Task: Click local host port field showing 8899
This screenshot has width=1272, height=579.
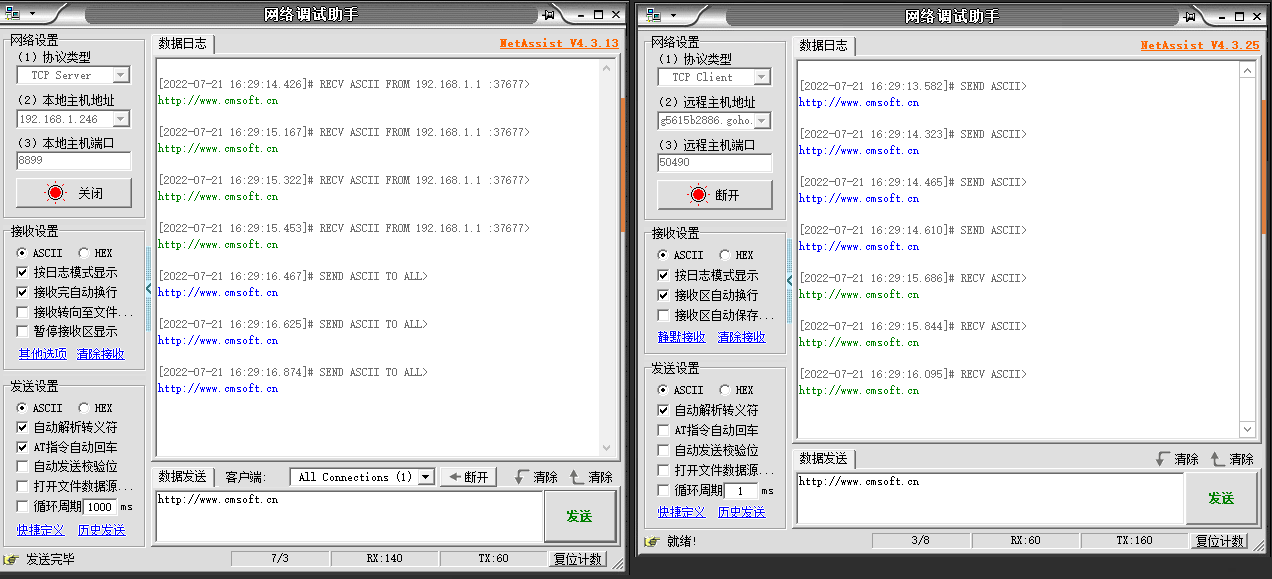Action: (74, 161)
